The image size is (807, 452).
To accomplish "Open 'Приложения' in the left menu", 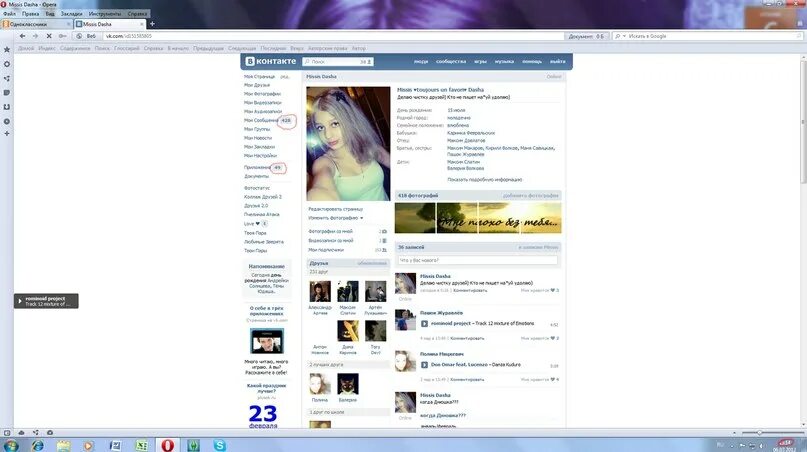I will point(257,167).
